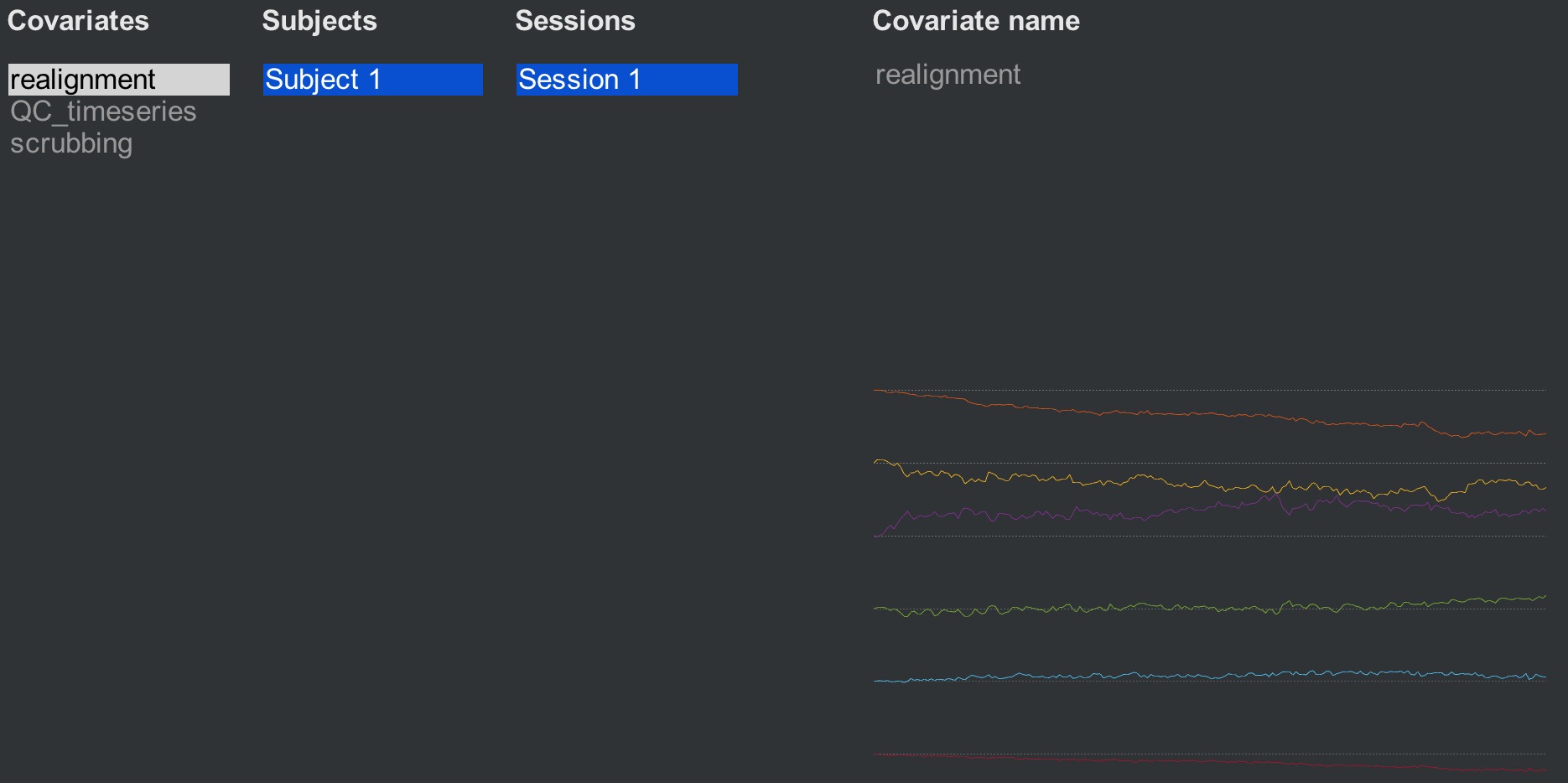Click empty Sessions list area below Session 1
This screenshot has height=783, width=1568.
[627, 436]
